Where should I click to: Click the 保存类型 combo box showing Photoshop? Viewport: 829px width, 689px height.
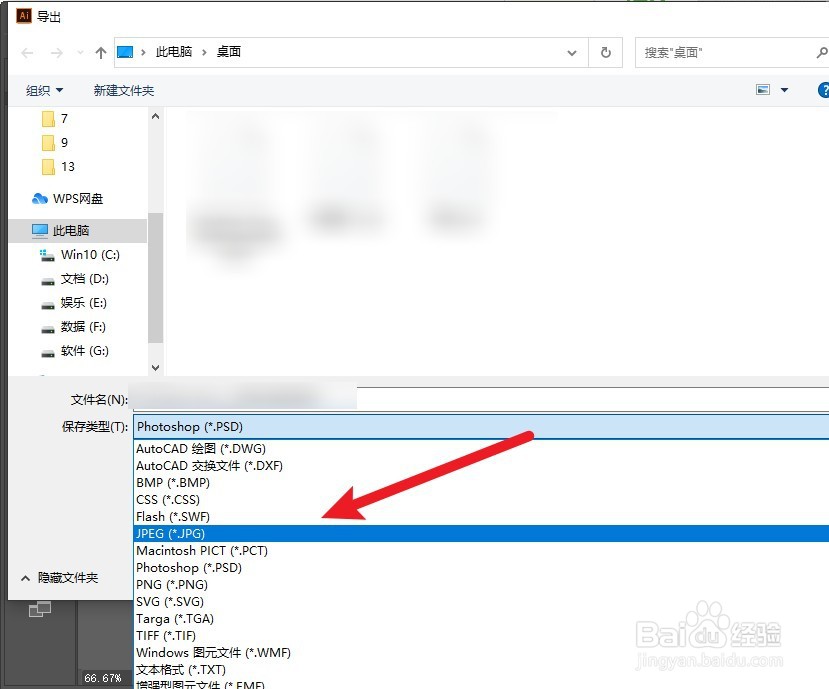(482, 427)
